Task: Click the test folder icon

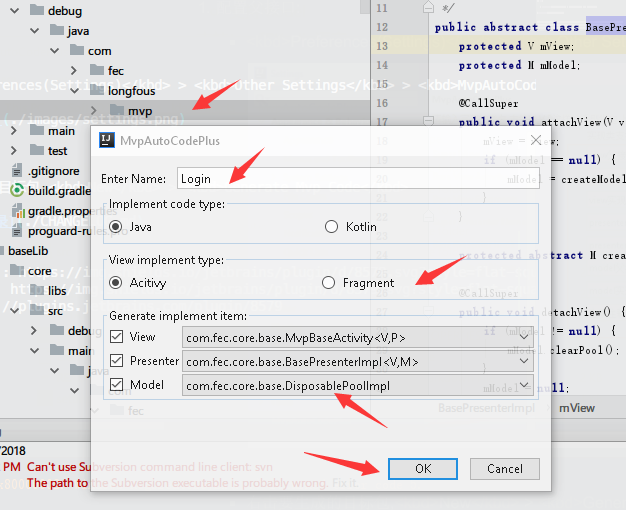Action: pos(37,149)
